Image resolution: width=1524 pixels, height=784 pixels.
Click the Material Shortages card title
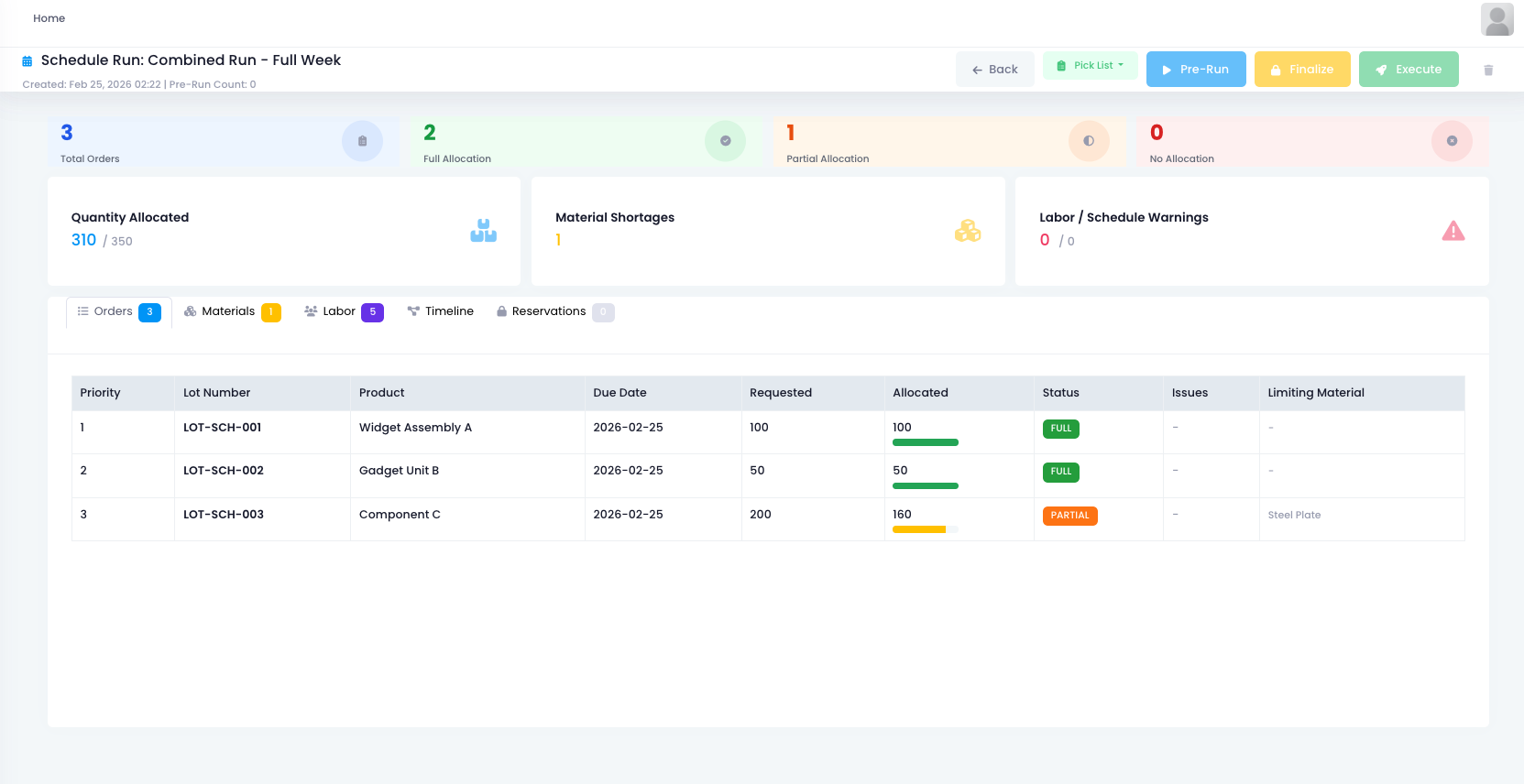click(x=615, y=218)
